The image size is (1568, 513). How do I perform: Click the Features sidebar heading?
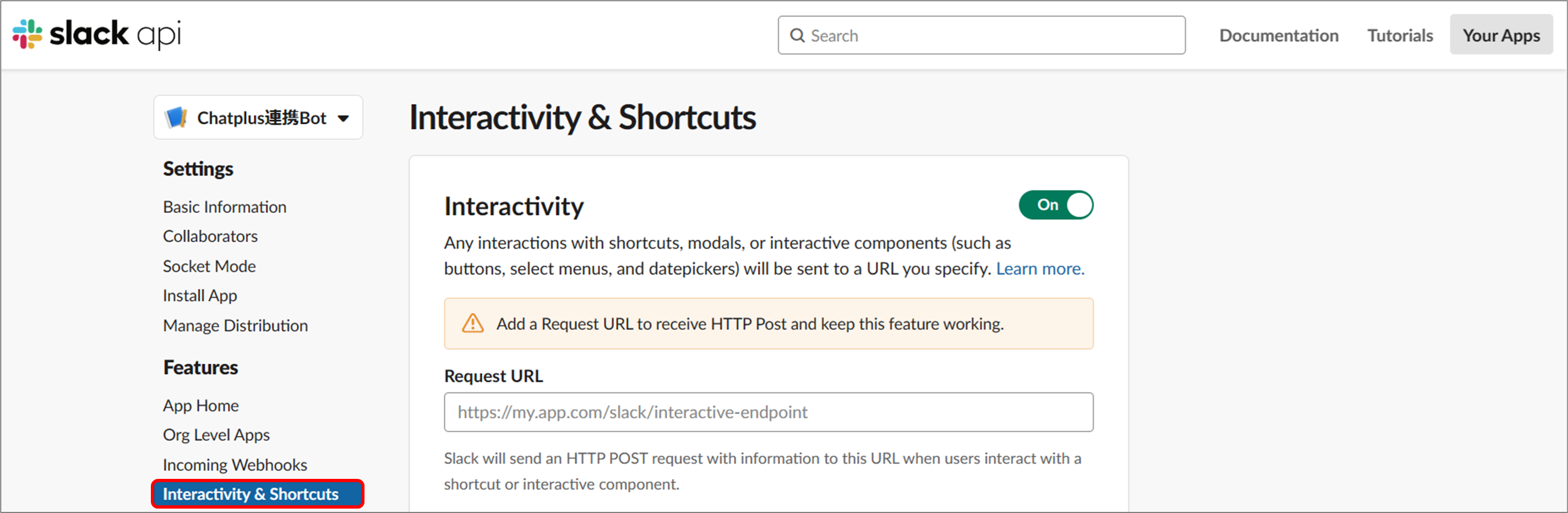pyautogui.click(x=200, y=367)
